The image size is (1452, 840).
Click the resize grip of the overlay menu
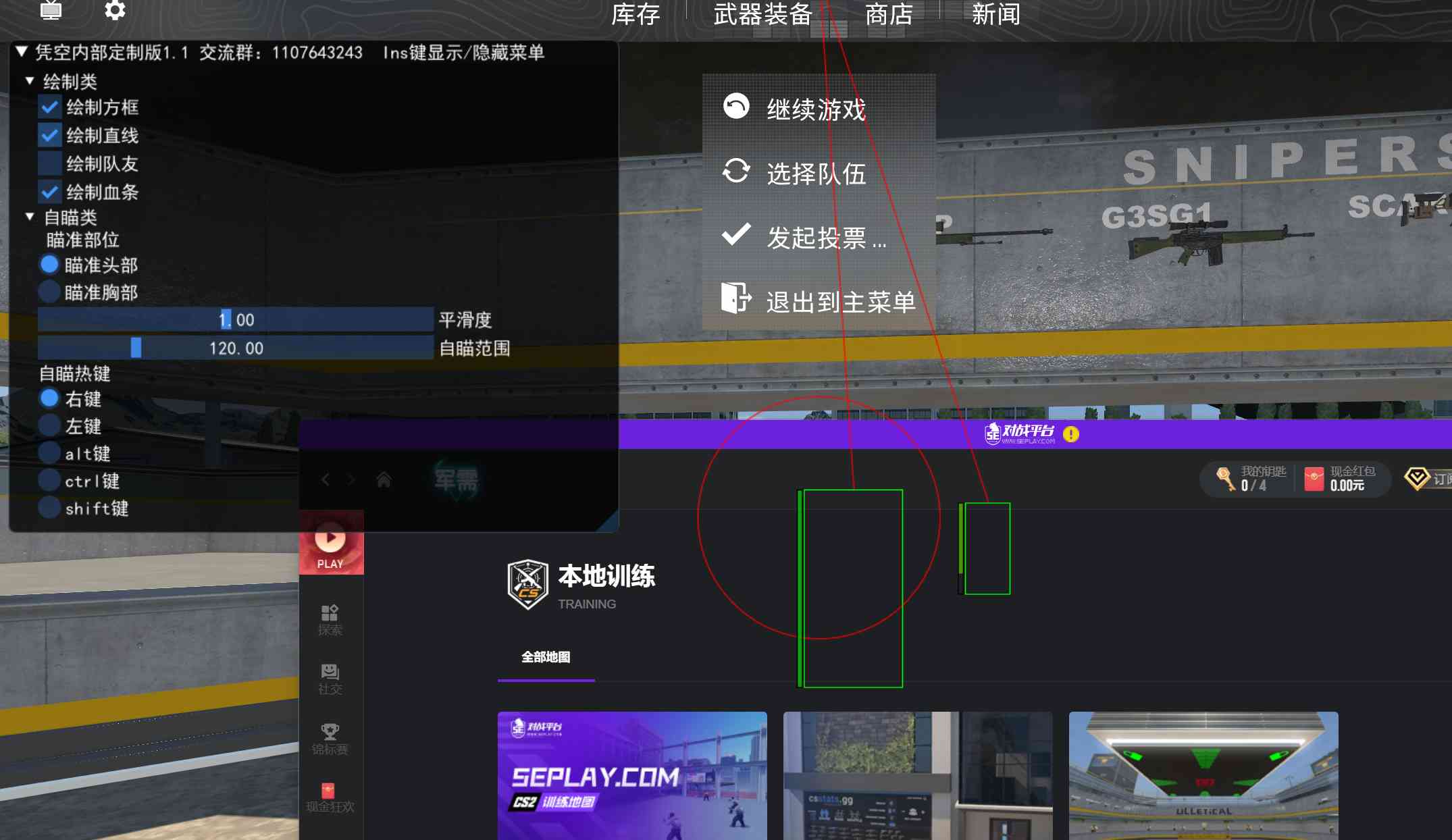pyautogui.click(x=608, y=522)
